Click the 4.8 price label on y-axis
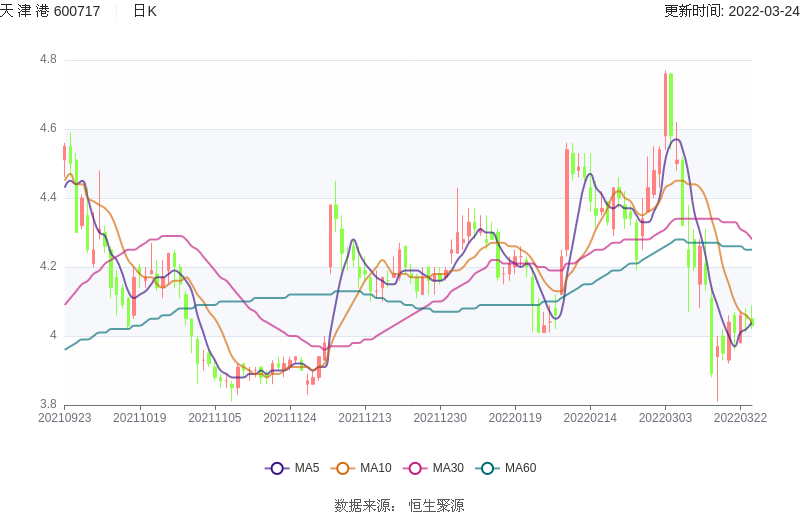Image resolution: width=800 pixels, height=517 pixels. pos(48,60)
